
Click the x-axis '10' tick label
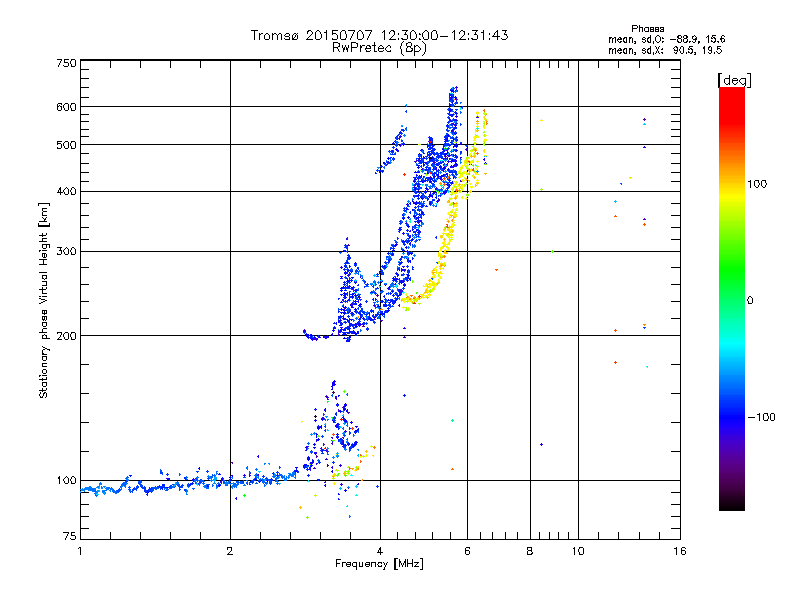coord(578,551)
